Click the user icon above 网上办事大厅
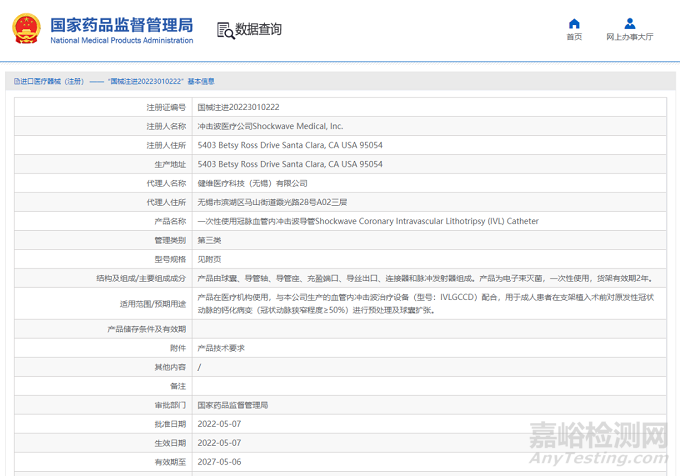 pos(629,23)
